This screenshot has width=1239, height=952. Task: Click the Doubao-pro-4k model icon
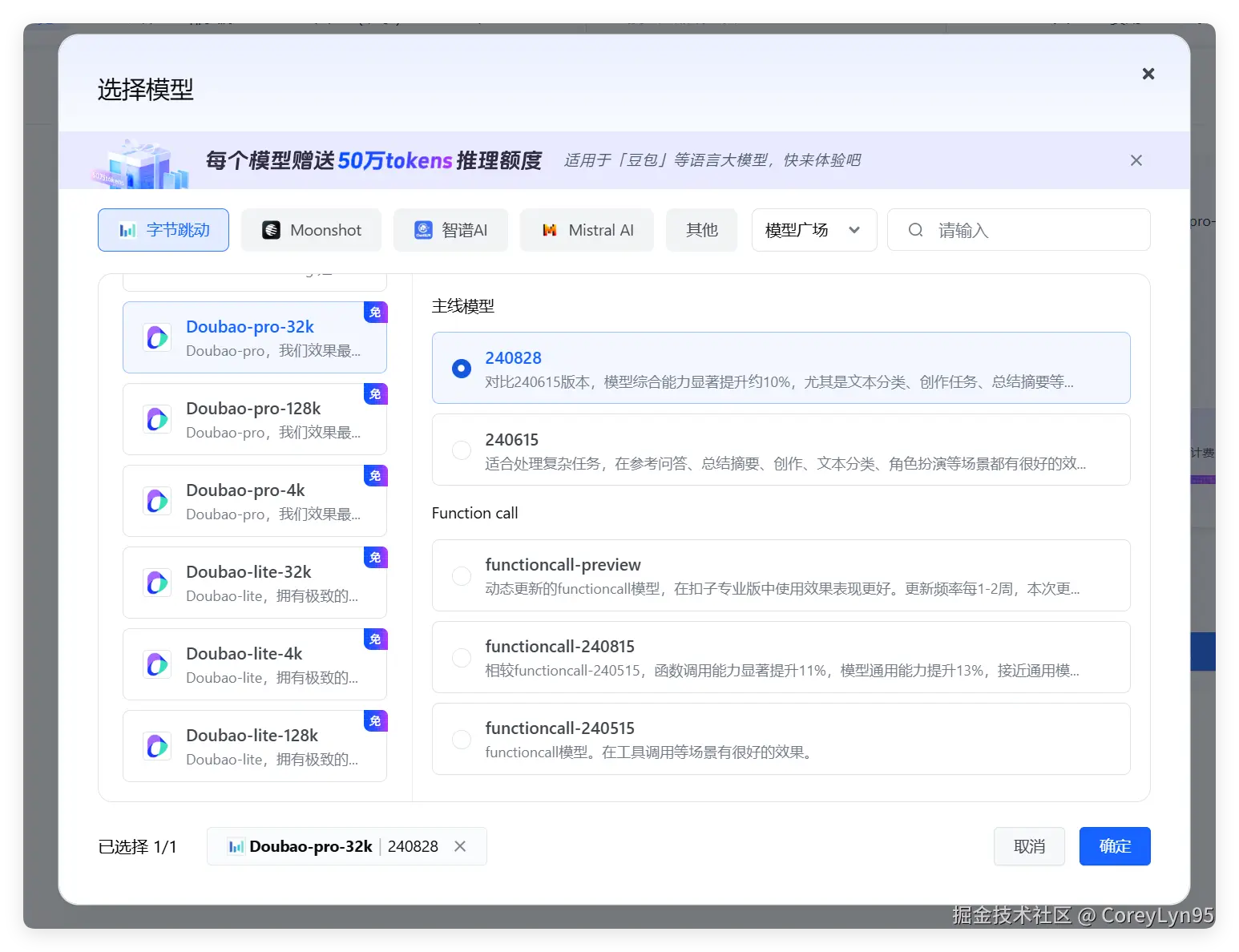157,501
